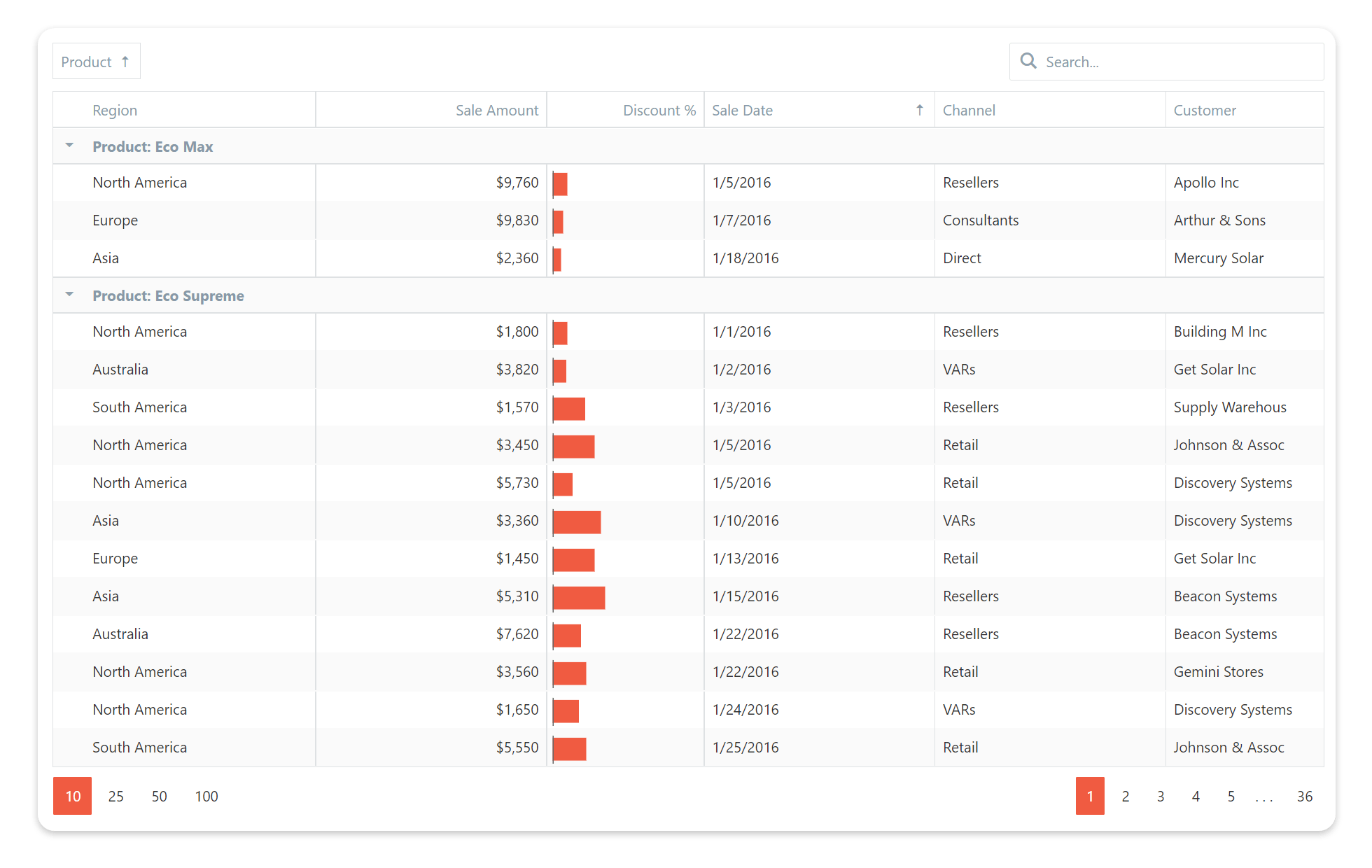Go to page 5
The height and width of the screenshot is (868, 1372).
tap(1231, 796)
